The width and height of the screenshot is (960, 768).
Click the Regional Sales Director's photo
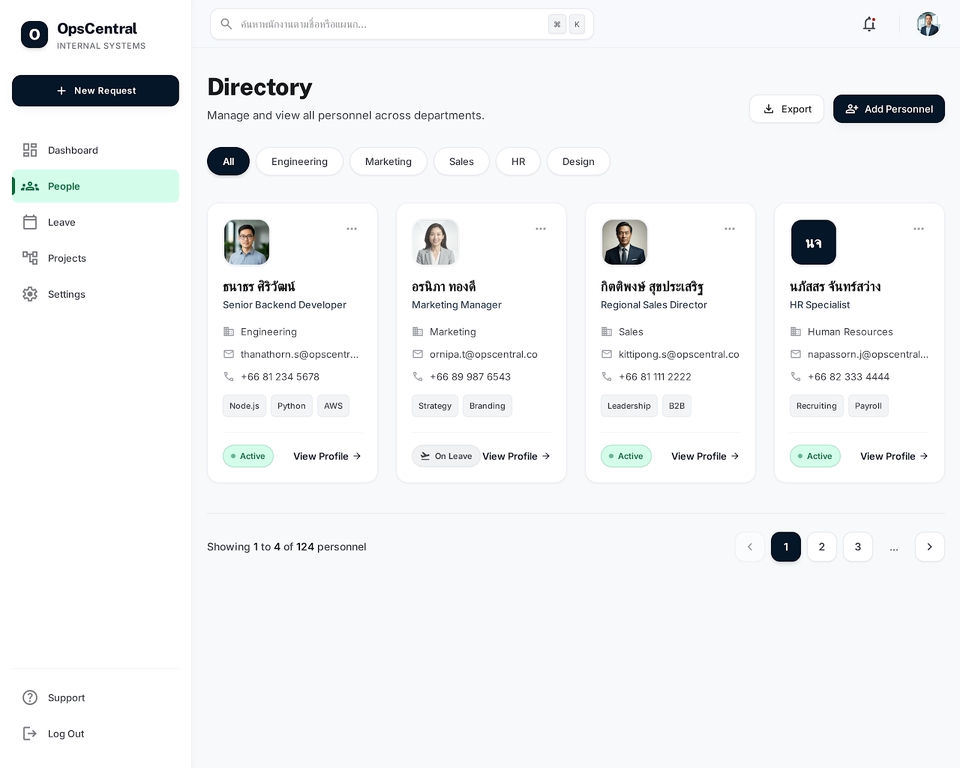[x=624, y=242]
